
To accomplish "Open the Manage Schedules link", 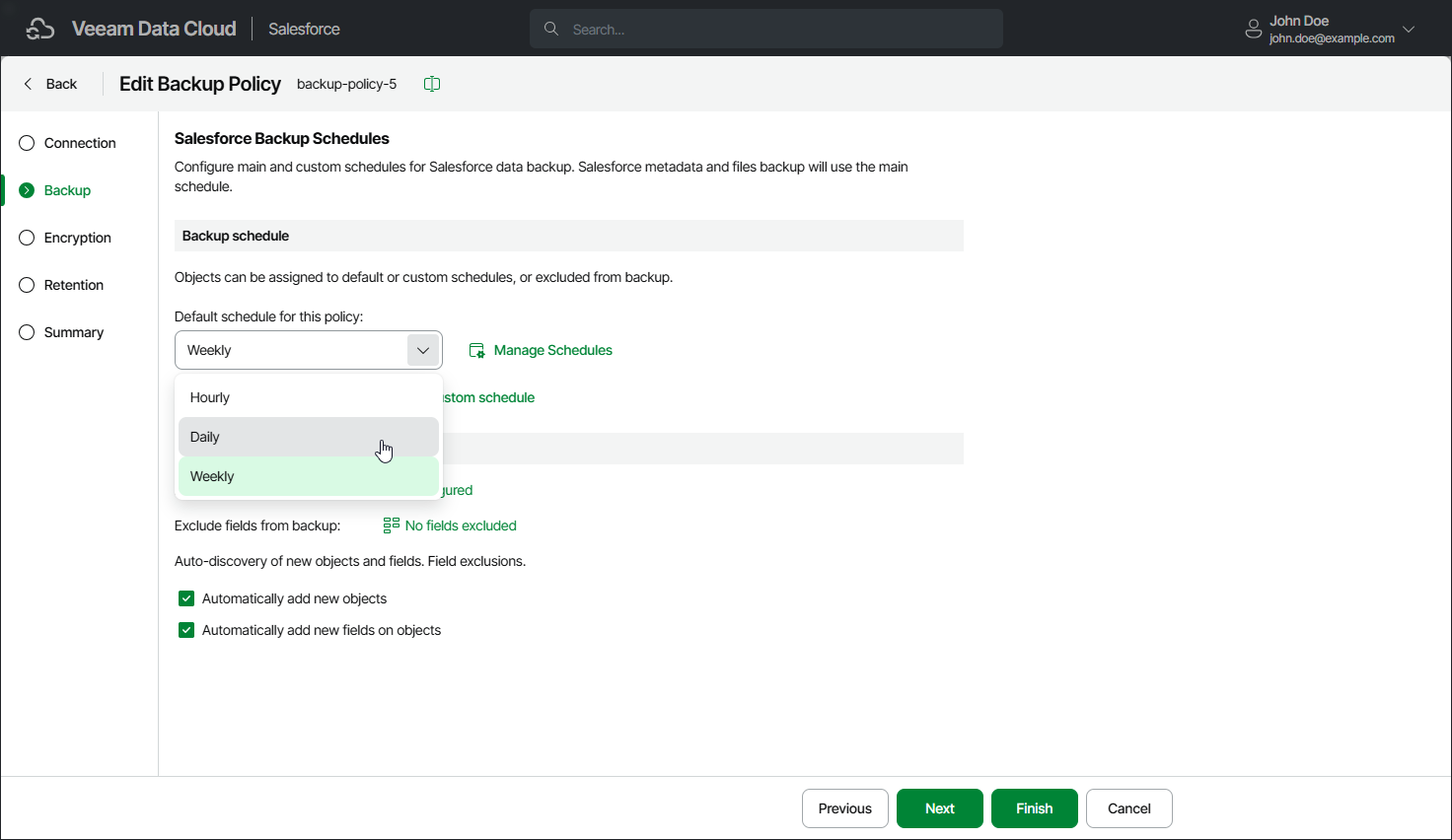I will [553, 350].
